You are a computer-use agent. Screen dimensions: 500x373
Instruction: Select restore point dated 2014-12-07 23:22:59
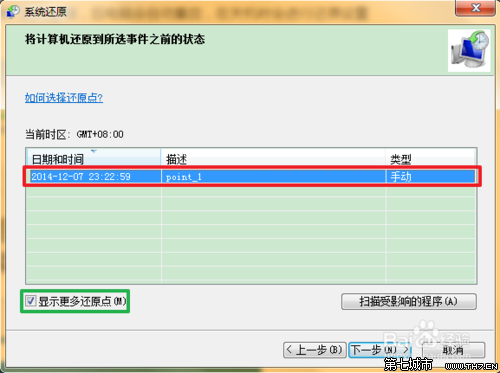point(81,176)
